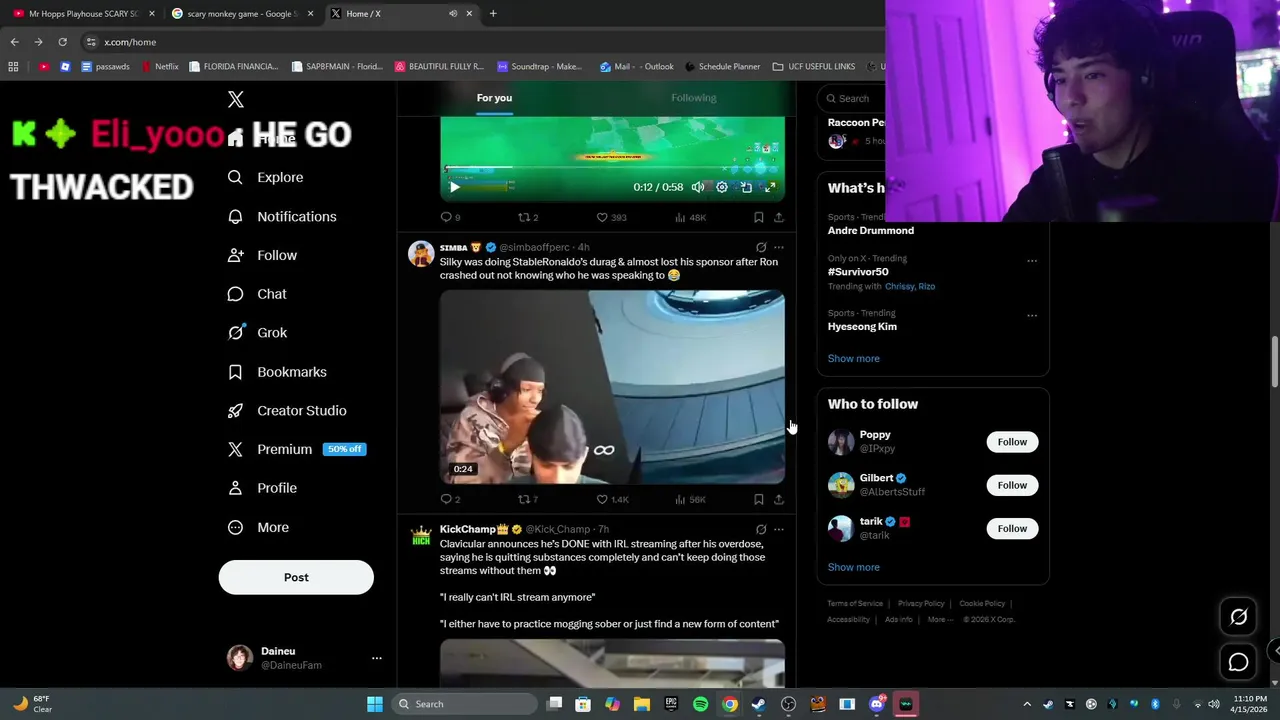Click the Post button

tap(296, 577)
